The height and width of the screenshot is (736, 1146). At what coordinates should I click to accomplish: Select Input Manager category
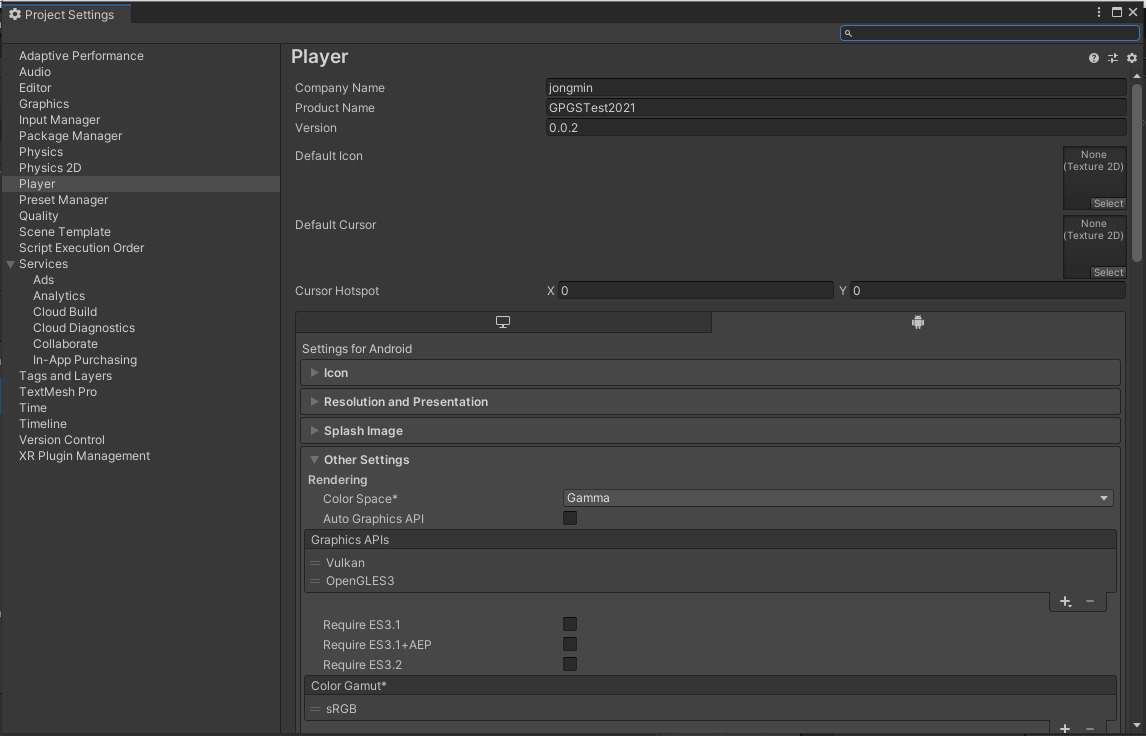(59, 120)
